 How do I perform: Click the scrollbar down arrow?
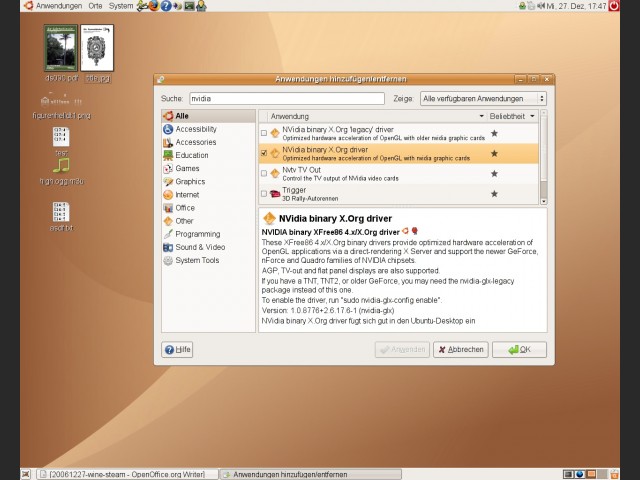[x=544, y=202]
